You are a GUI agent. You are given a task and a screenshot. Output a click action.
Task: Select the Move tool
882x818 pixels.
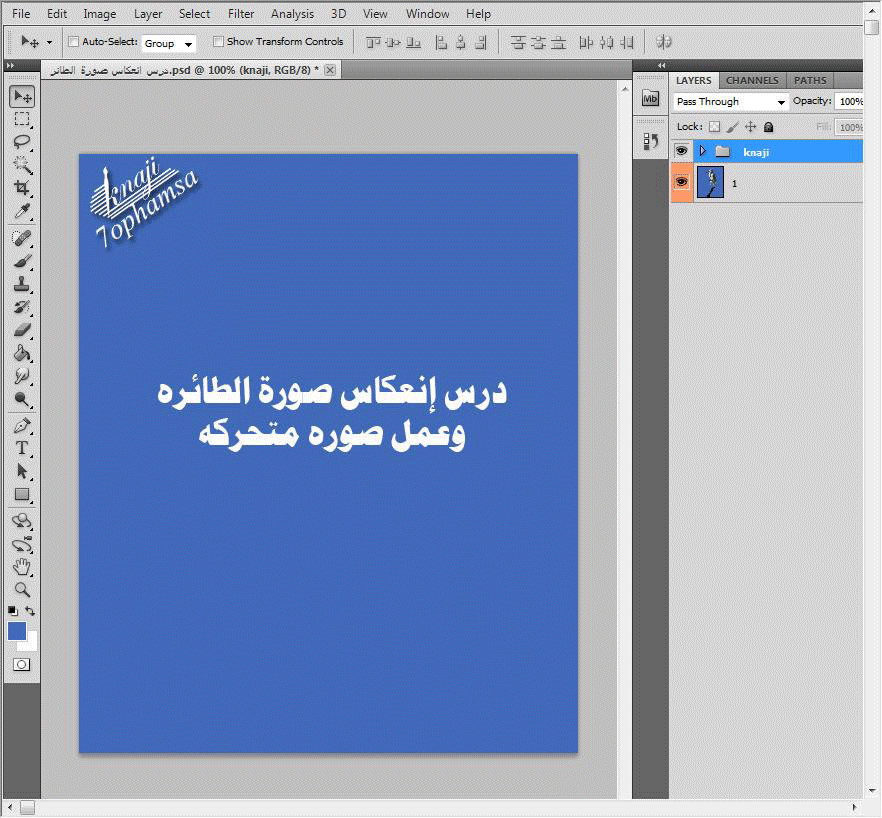(22, 96)
